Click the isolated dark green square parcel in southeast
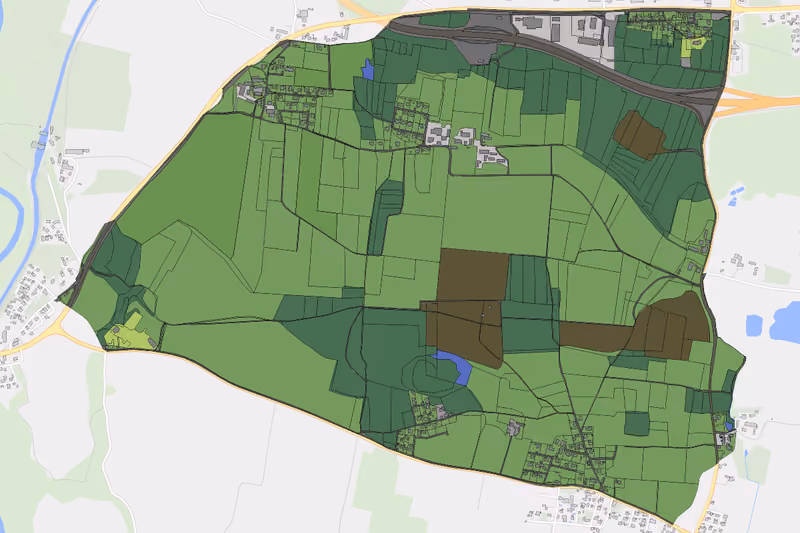The image size is (800, 533). coord(637,423)
